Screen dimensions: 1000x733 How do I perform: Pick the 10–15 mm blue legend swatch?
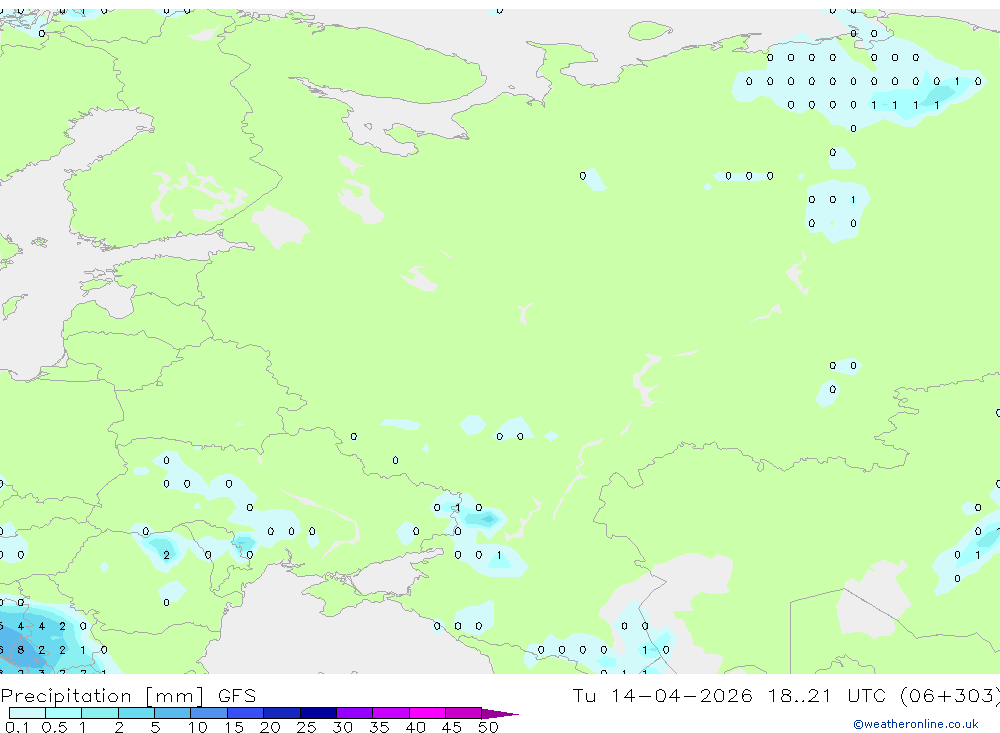pos(209,713)
